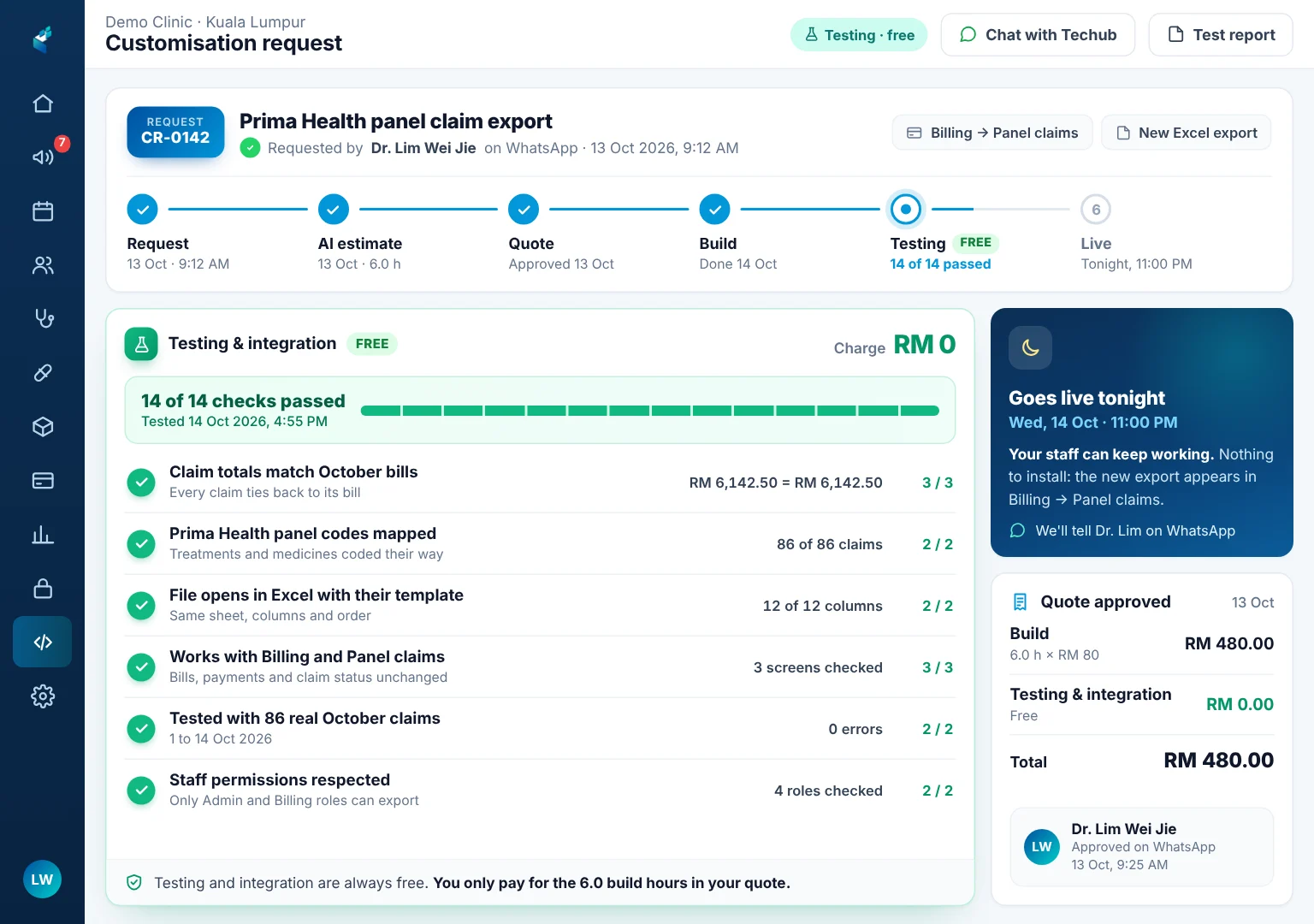Click "File opens in Excel with their template"

tap(317, 595)
